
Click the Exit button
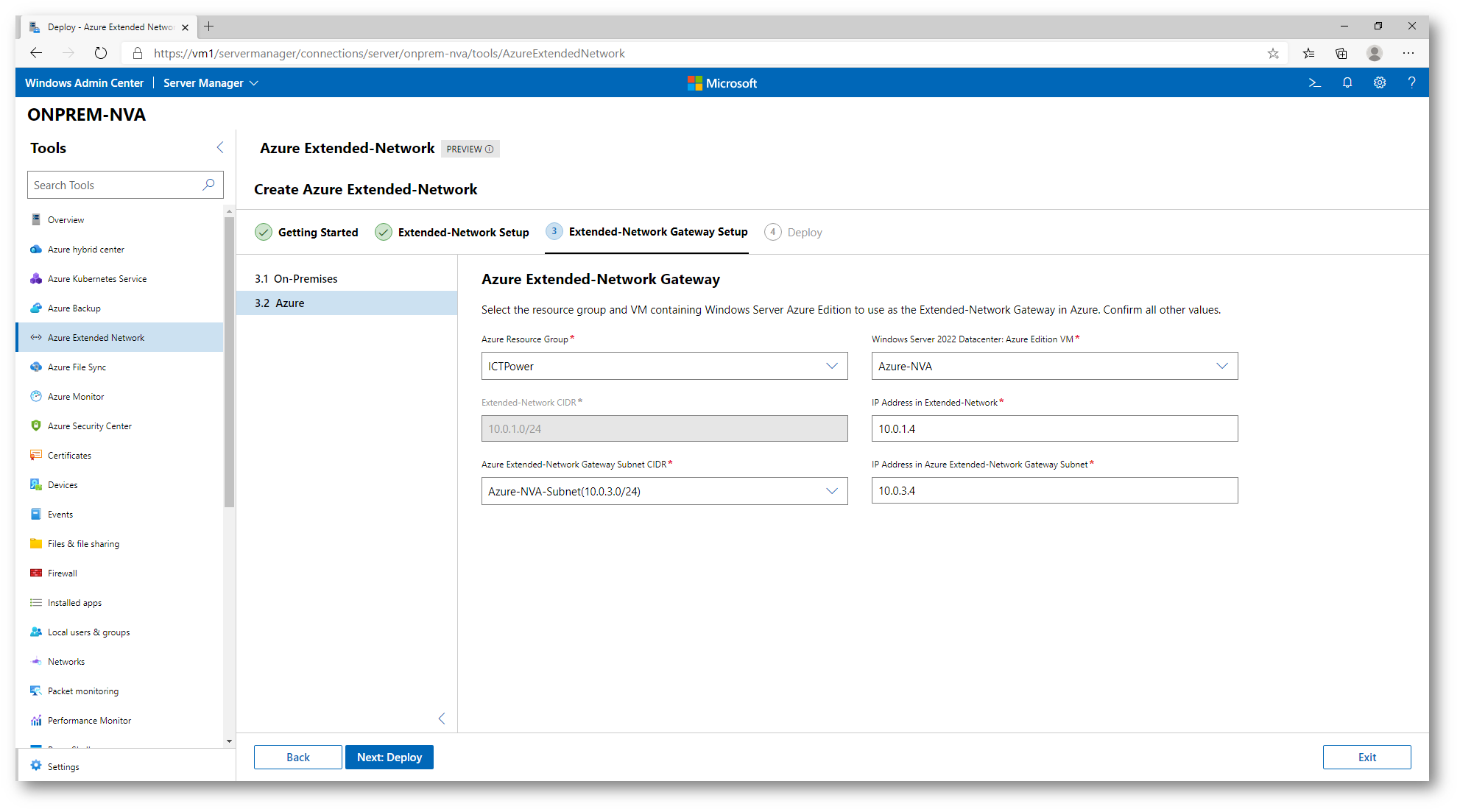[1367, 757]
